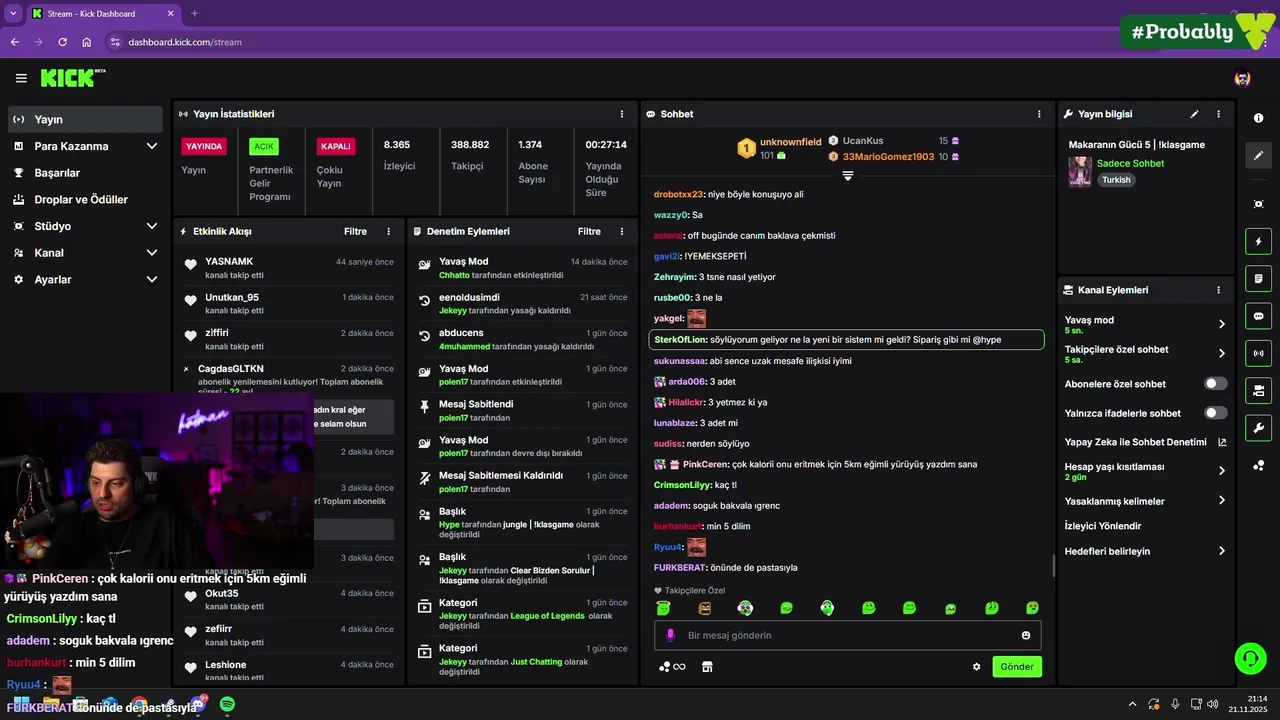Toggle the notes panel icon in the right rail
This screenshot has height=720, width=1280.
click(x=1258, y=278)
